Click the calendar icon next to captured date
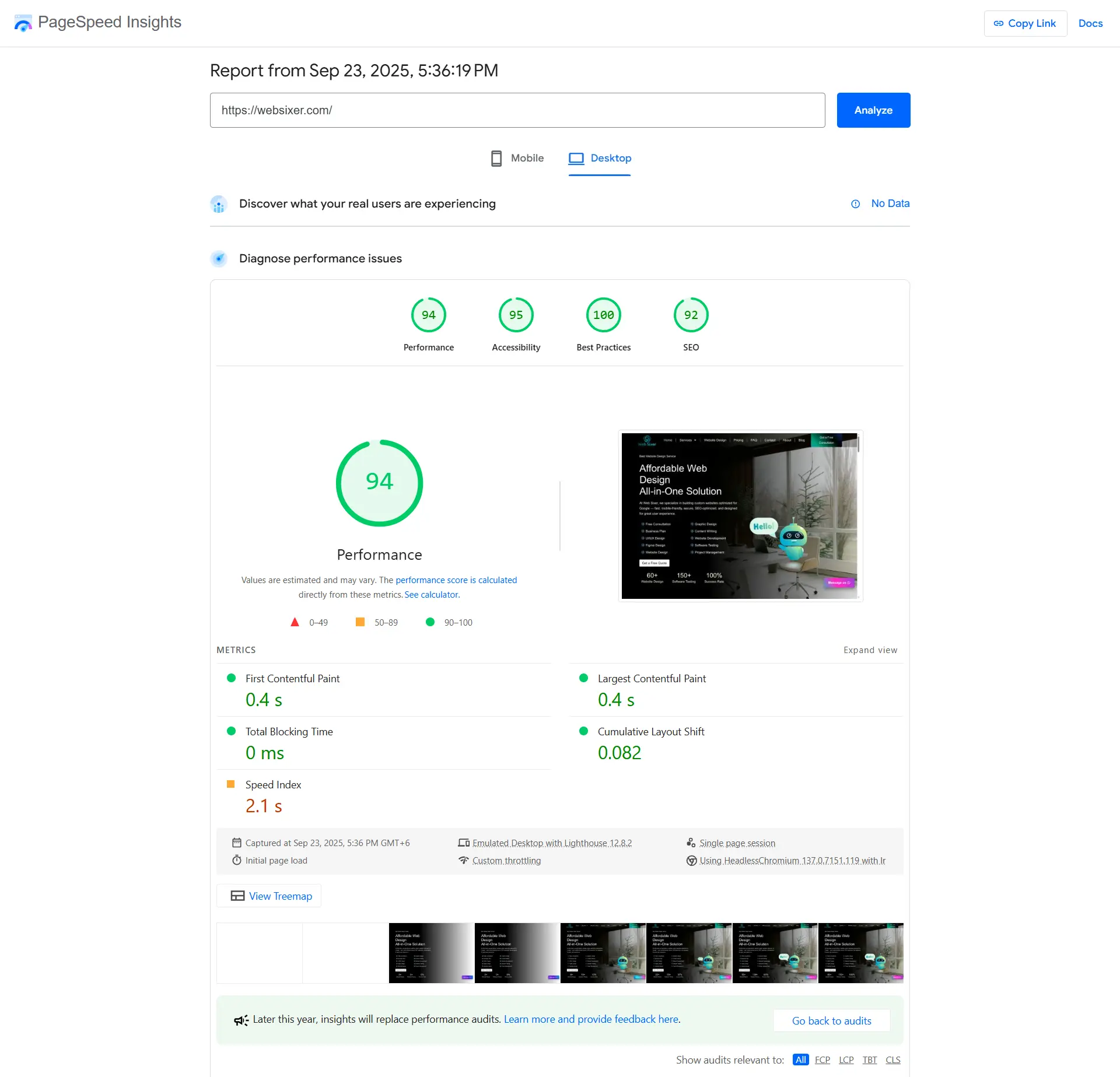1120x1077 pixels. pos(237,843)
